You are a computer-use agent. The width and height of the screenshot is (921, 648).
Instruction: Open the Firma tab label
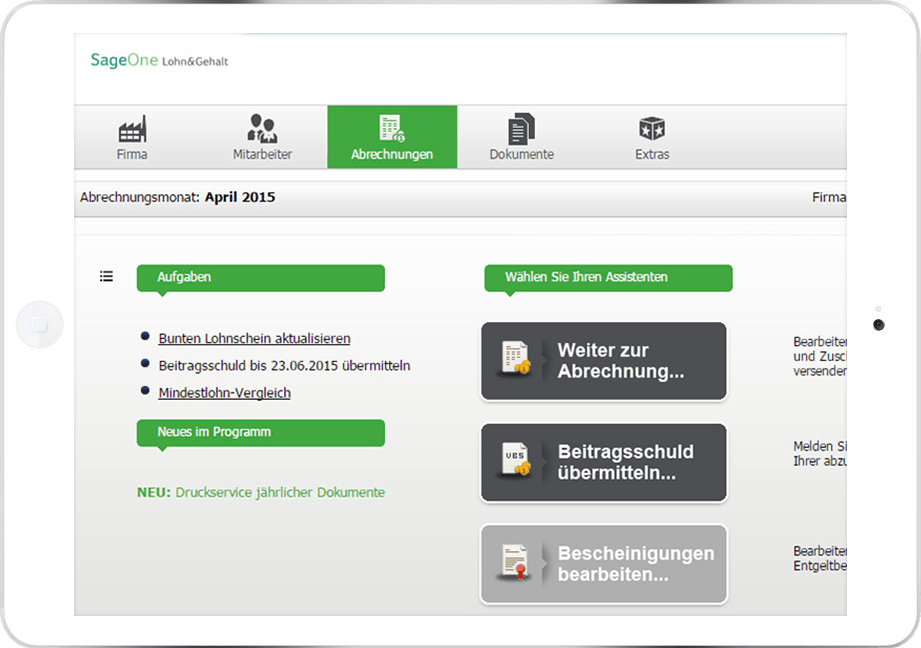coord(132,155)
